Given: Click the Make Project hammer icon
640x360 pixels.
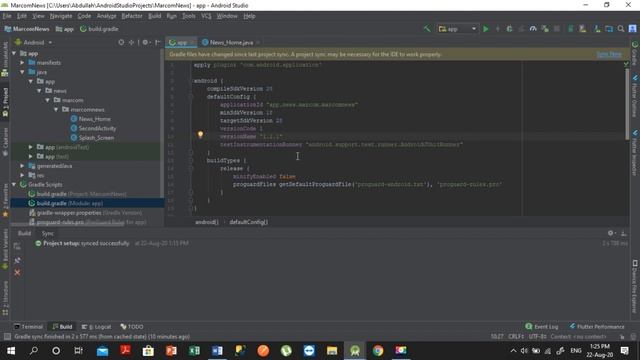Looking at the screenshot, I should [x=427, y=29].
